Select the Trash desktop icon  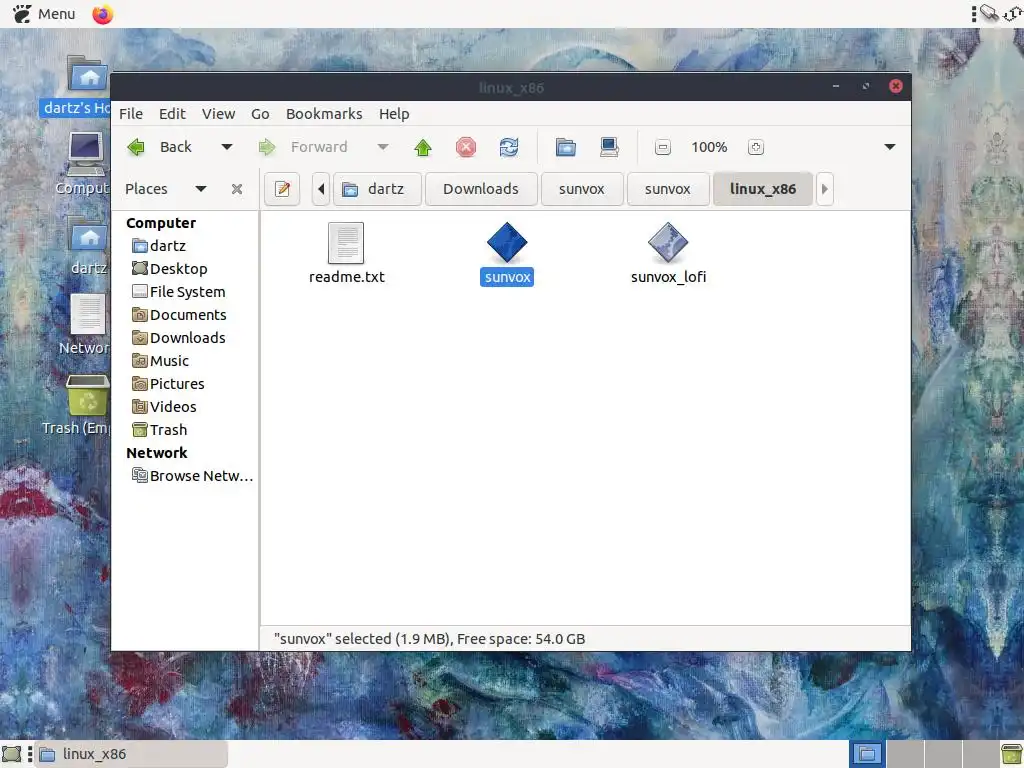point(88,394)
